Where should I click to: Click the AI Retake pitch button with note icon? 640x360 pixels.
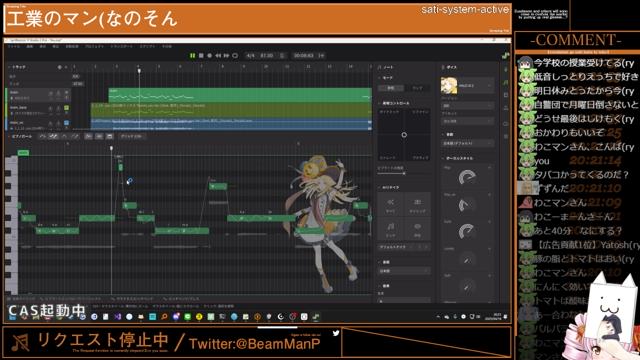(391, 229)
